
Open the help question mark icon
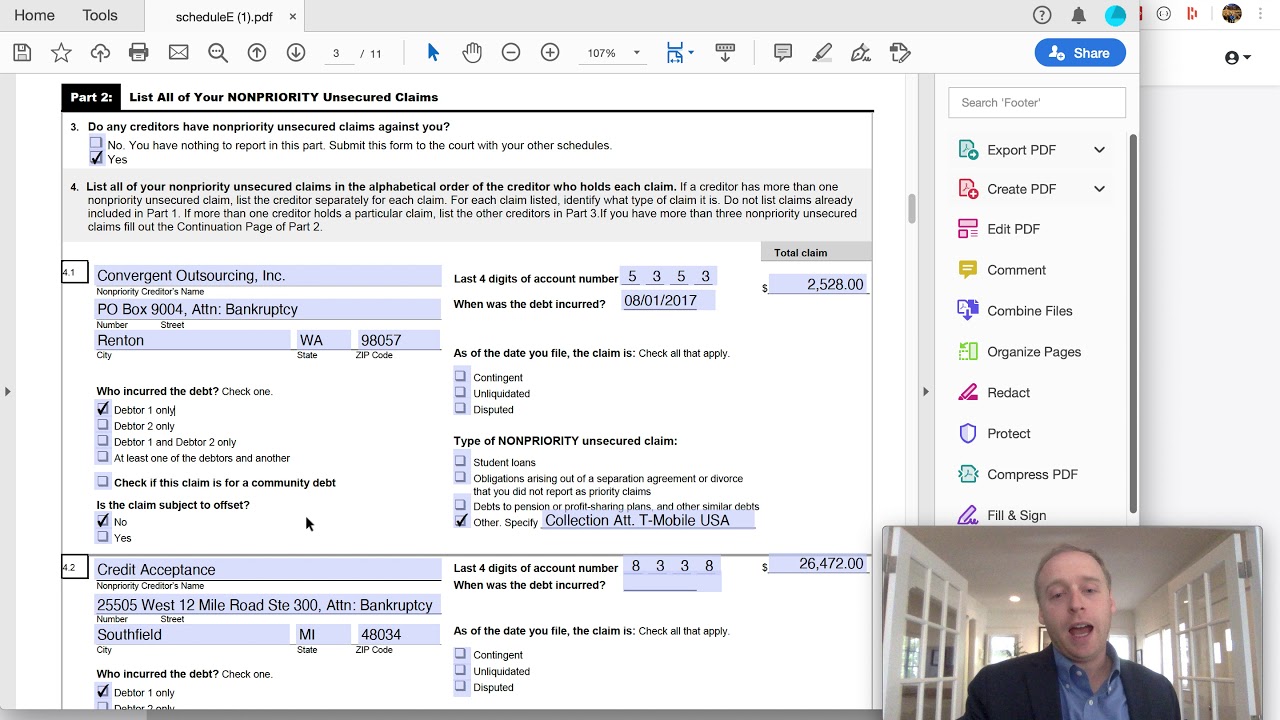[1042, 15]
